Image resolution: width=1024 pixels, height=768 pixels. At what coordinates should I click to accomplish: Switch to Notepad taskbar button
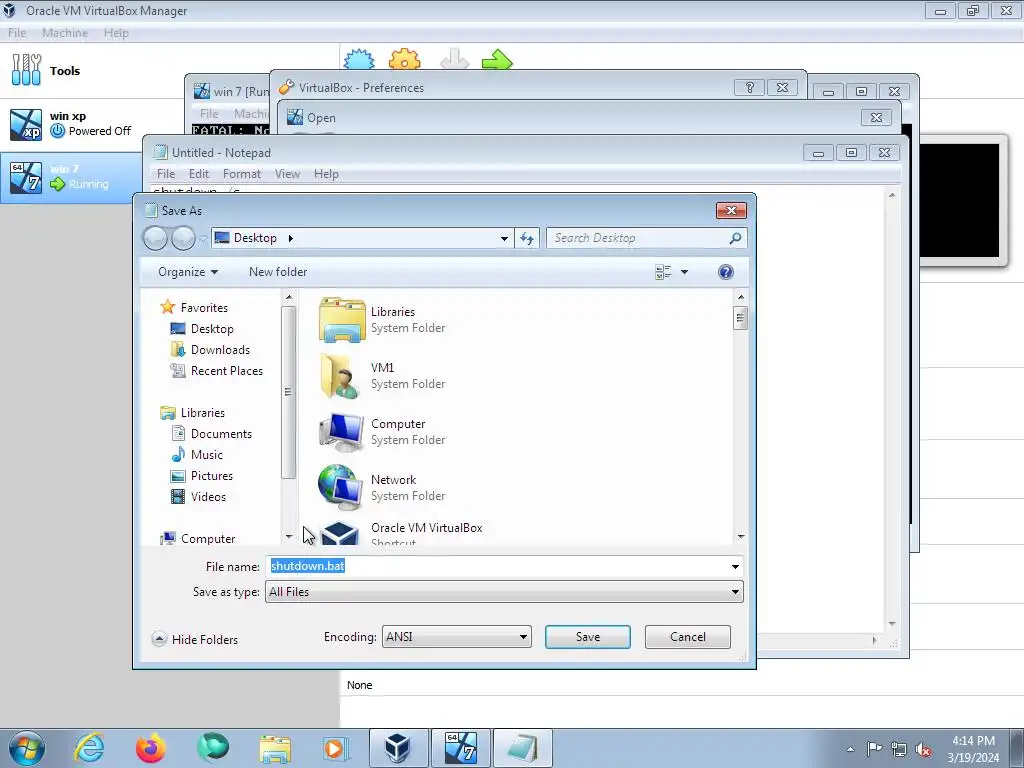tap(522, 748)
